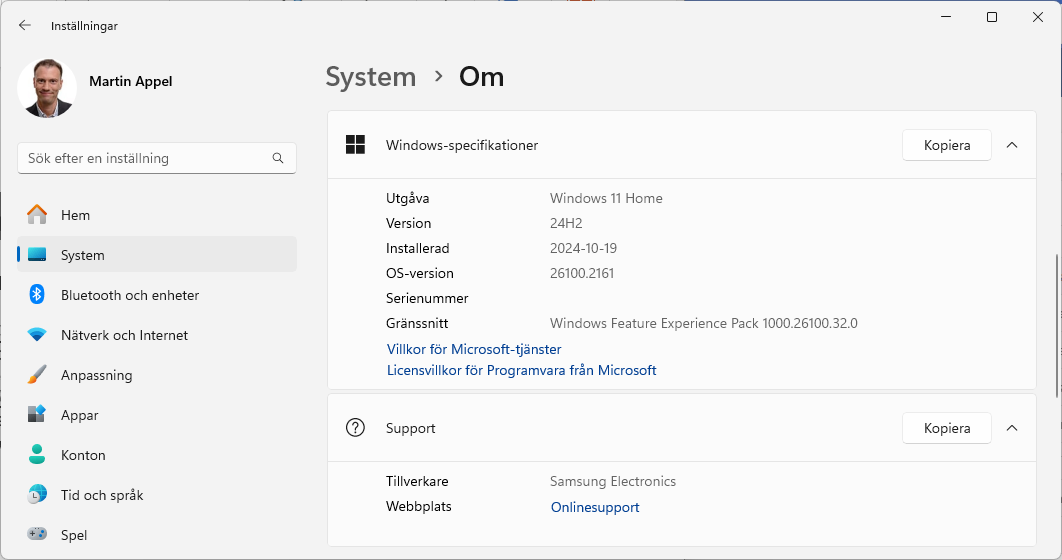Open the Hem home icon

pos(37,215)
